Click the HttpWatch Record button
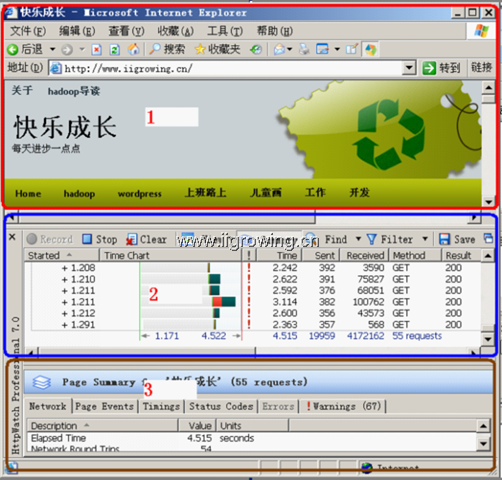This screenshot has height=480, width=502. click(x=49, y=239)
